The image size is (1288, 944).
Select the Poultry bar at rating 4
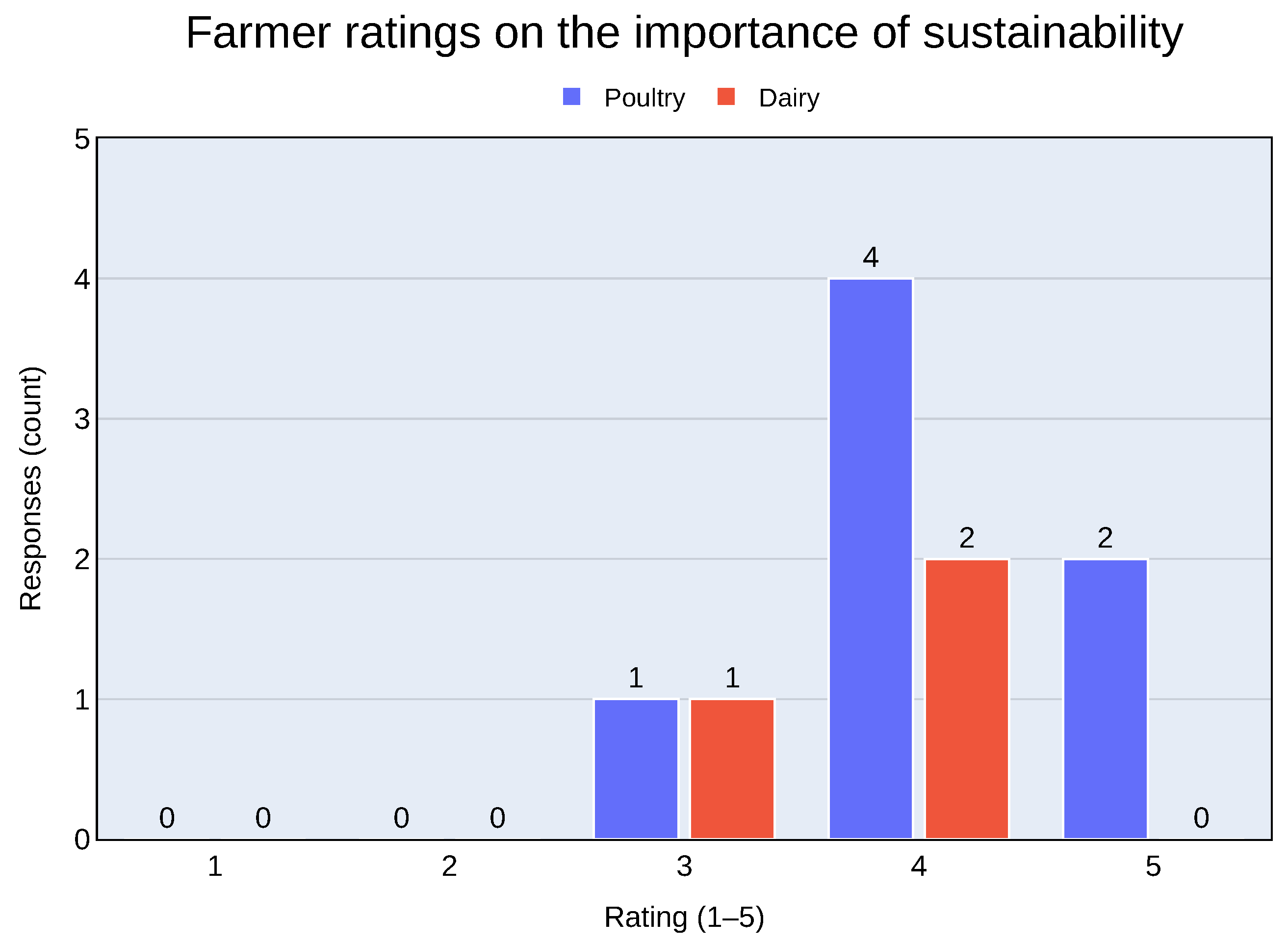(870, 559)
